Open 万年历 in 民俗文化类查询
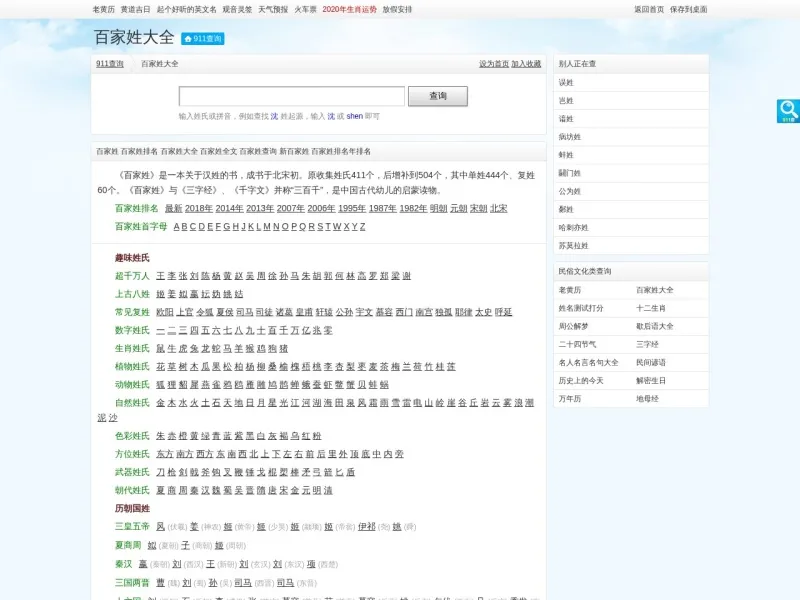 (569, 399)
